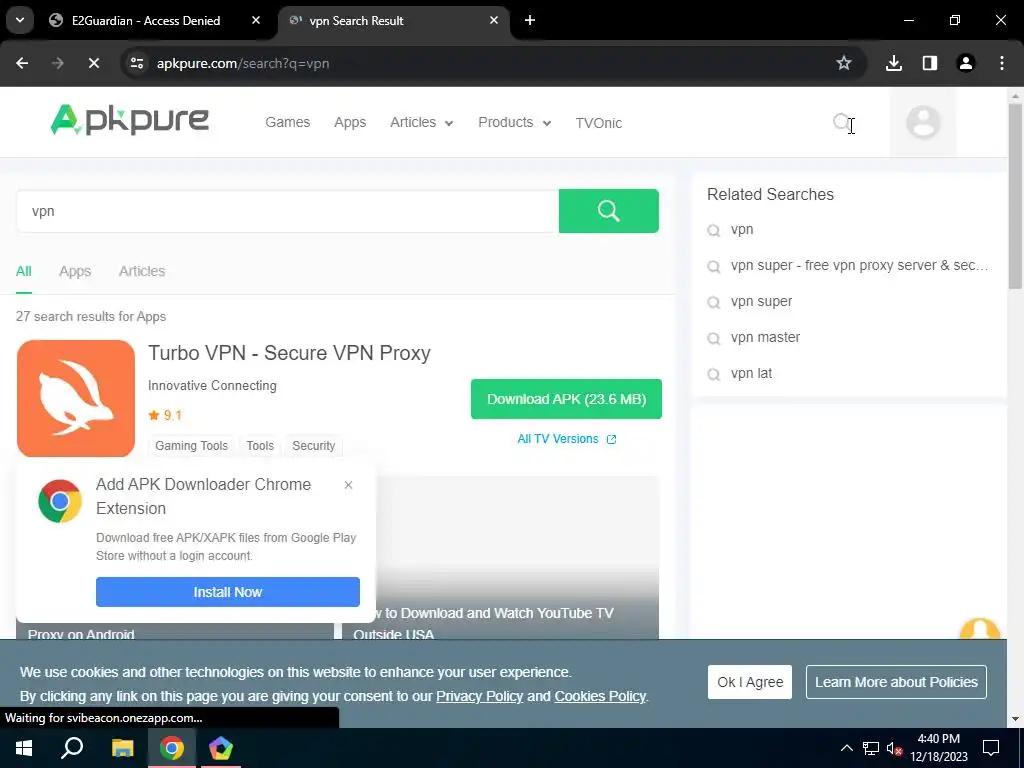Open File Explorer from taskbar
This screenshot has height=768, width=1024.
point(122,748)
